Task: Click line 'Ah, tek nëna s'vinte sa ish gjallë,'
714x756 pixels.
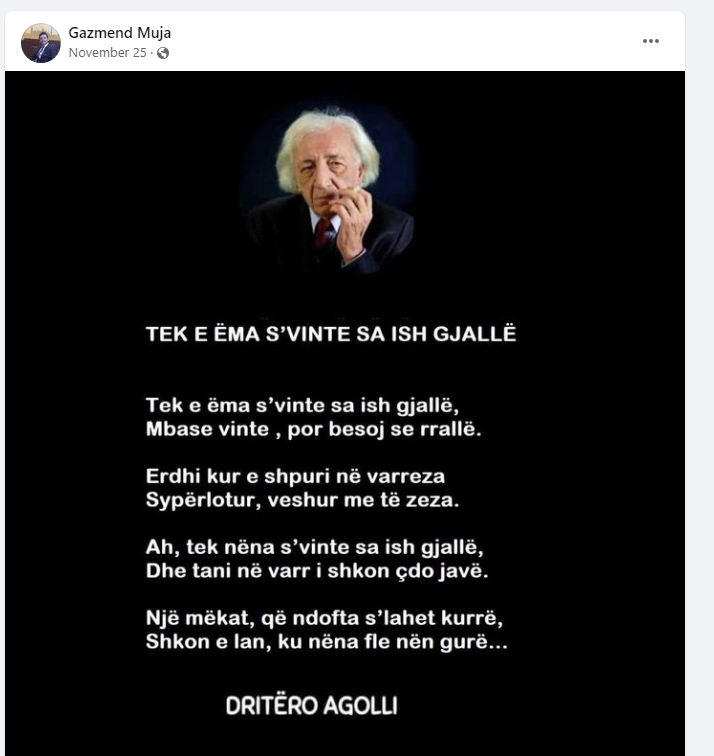Action: coord(314,547)
